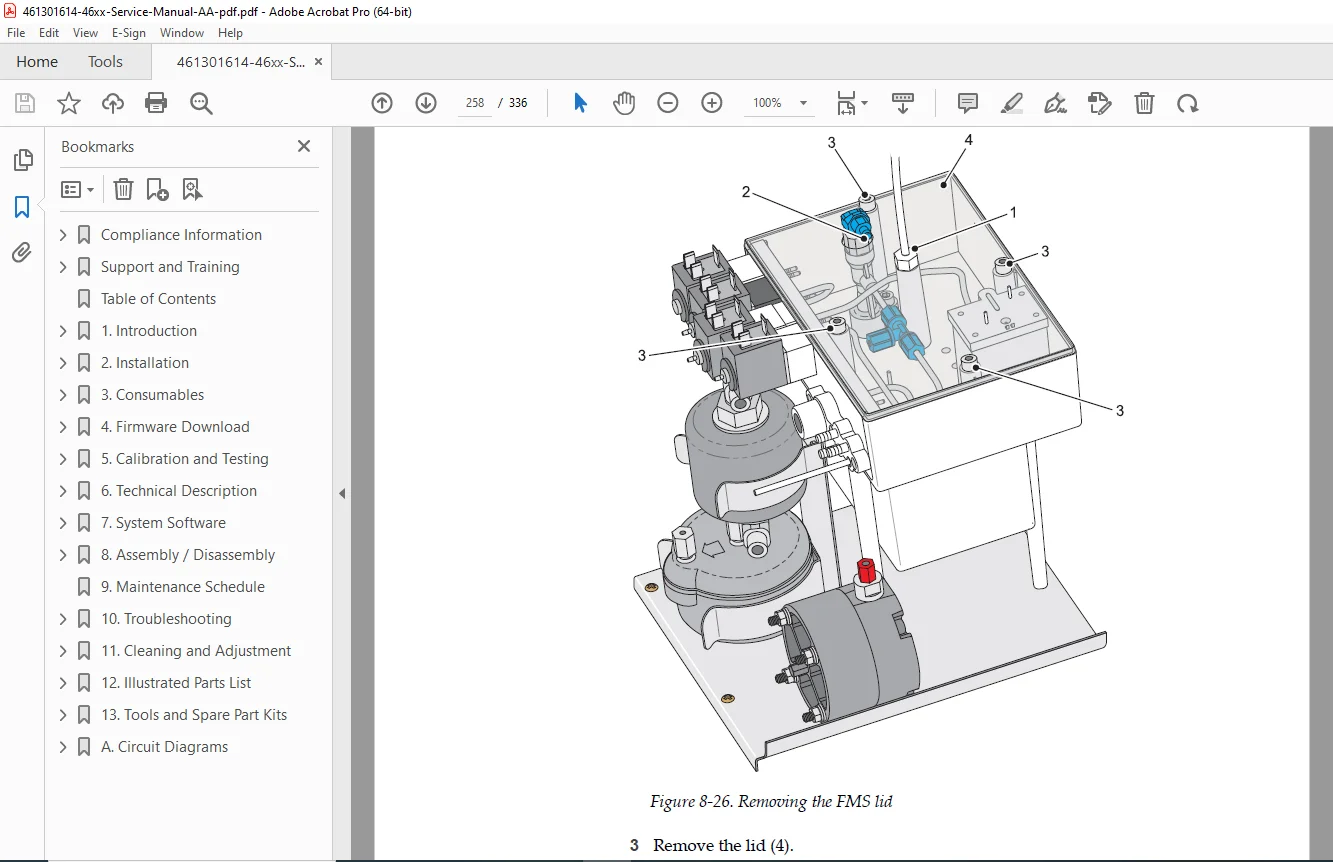Activate the hand pan tool
The height and width of the screenshot is (862, 1333).
click(624, 103)
